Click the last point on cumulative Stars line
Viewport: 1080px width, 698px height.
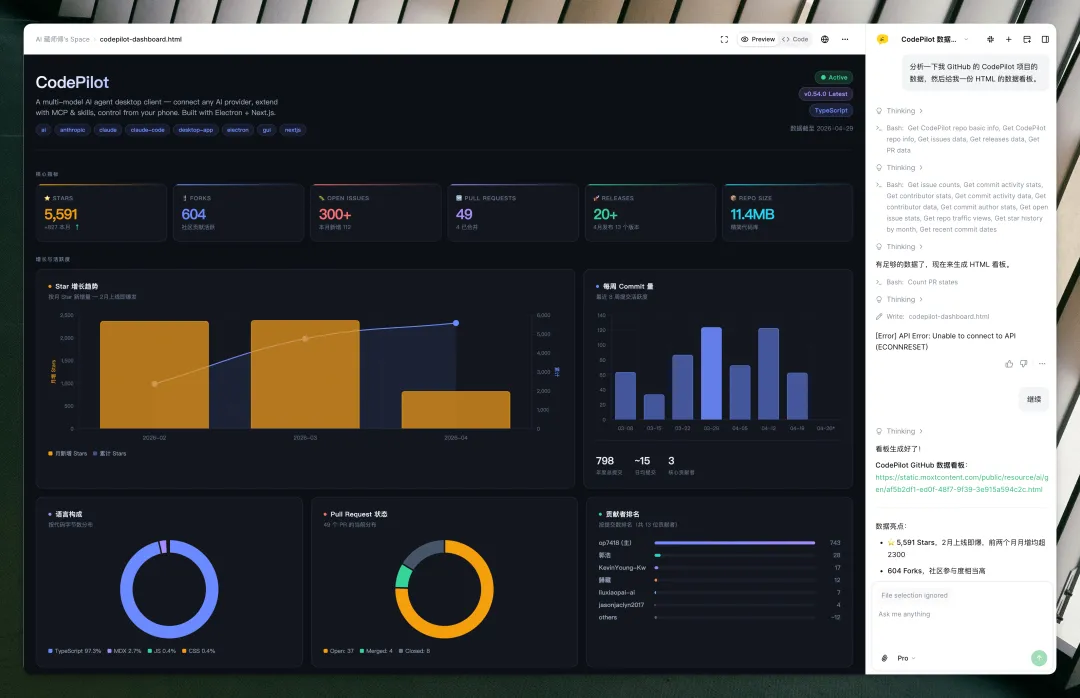pos(456,323)
